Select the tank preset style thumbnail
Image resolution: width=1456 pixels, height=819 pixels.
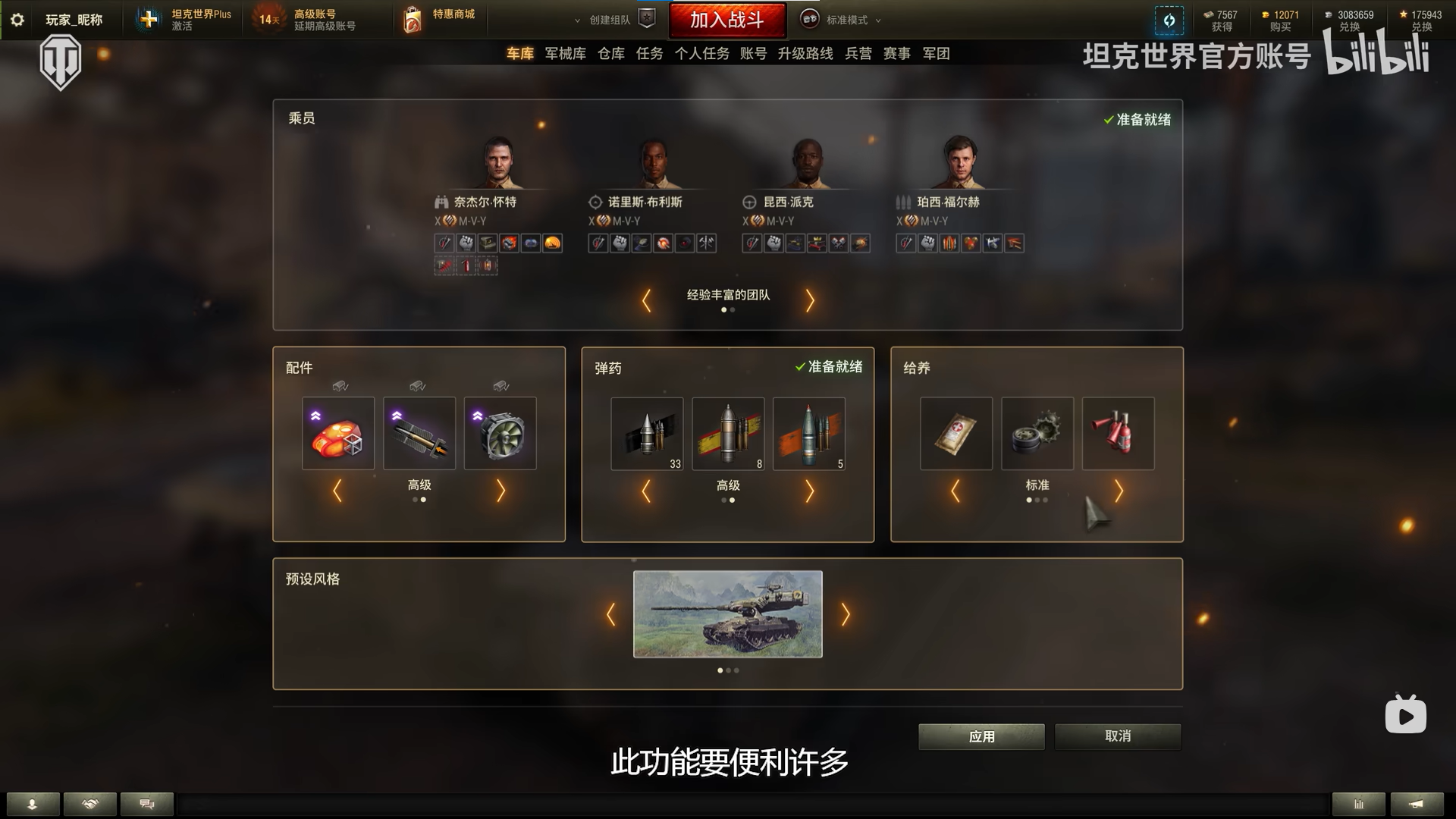(728, 614)
